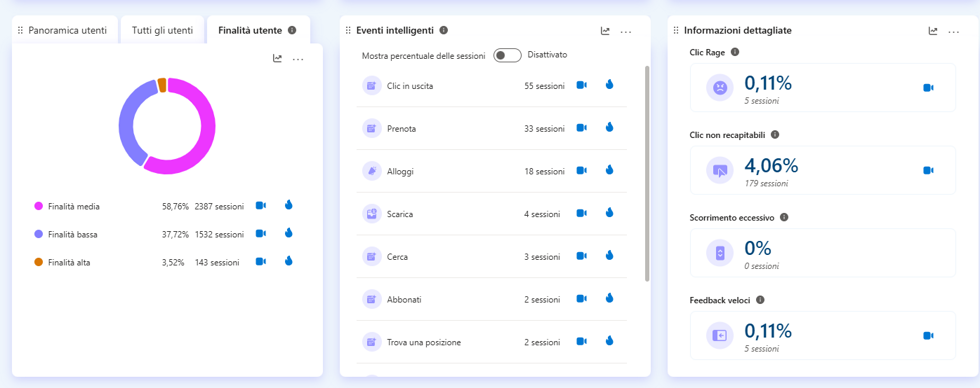View recordings for Clic non recapitabili
980x388 pixels.
tap(929, 171)
